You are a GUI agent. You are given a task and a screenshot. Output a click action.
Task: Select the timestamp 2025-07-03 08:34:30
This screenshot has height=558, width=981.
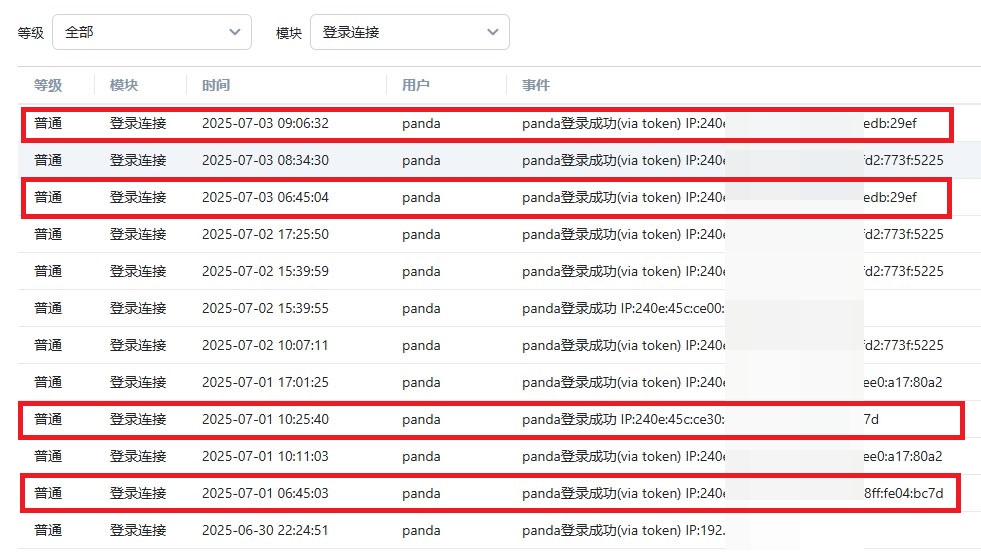(x=265, y=160)
